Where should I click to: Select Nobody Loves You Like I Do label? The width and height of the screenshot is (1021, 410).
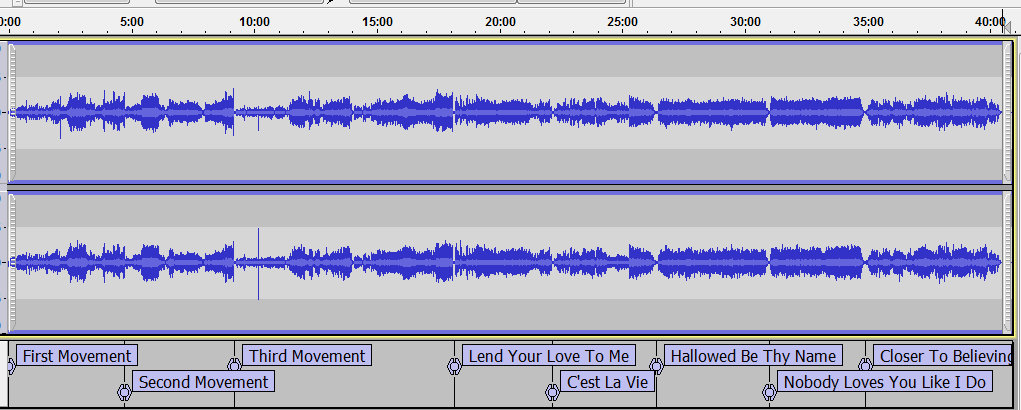884,381
